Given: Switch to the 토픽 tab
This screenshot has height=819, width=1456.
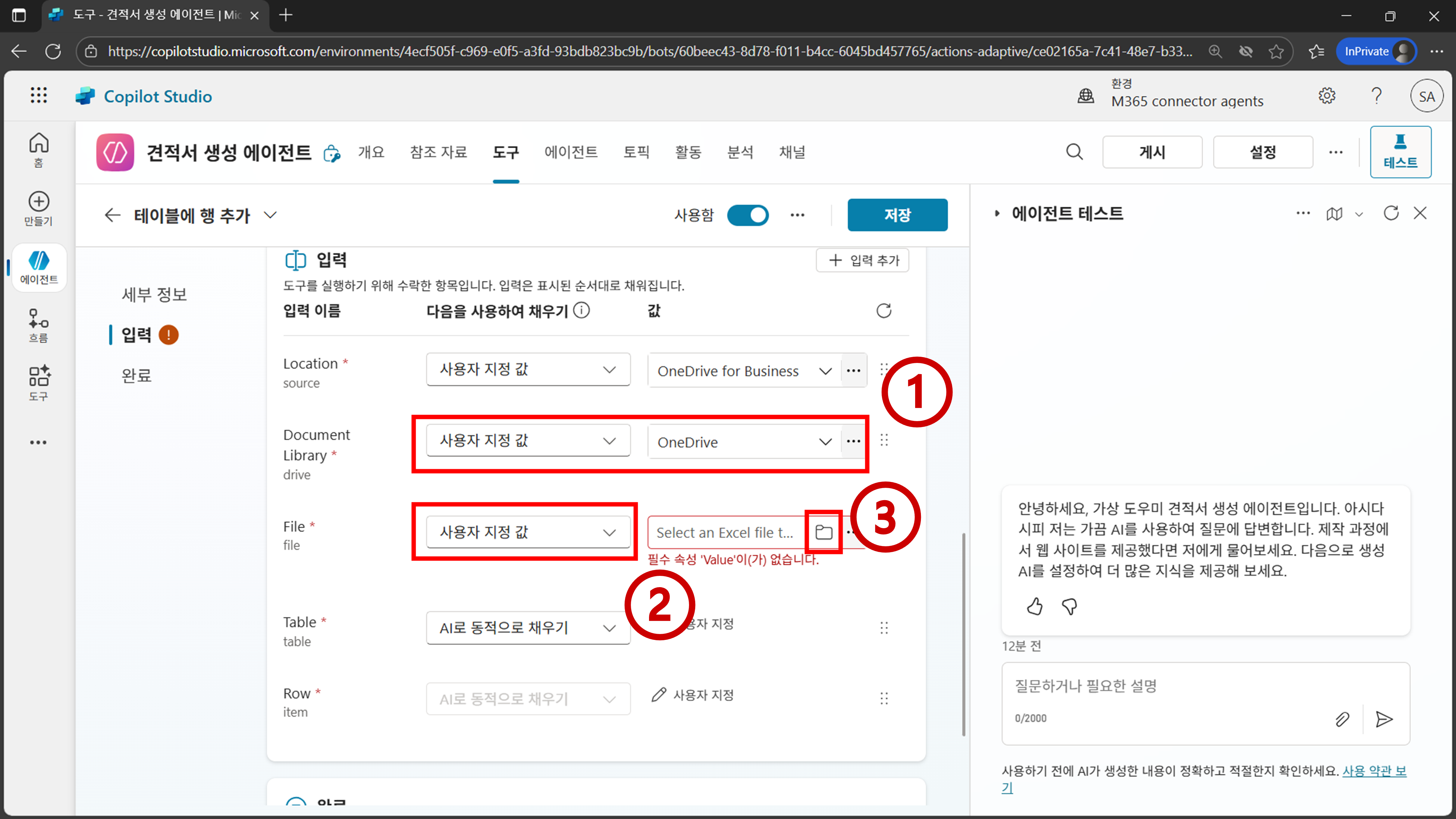Looking at the screenshot, I should pyautogui.click(x=636, y=152).
